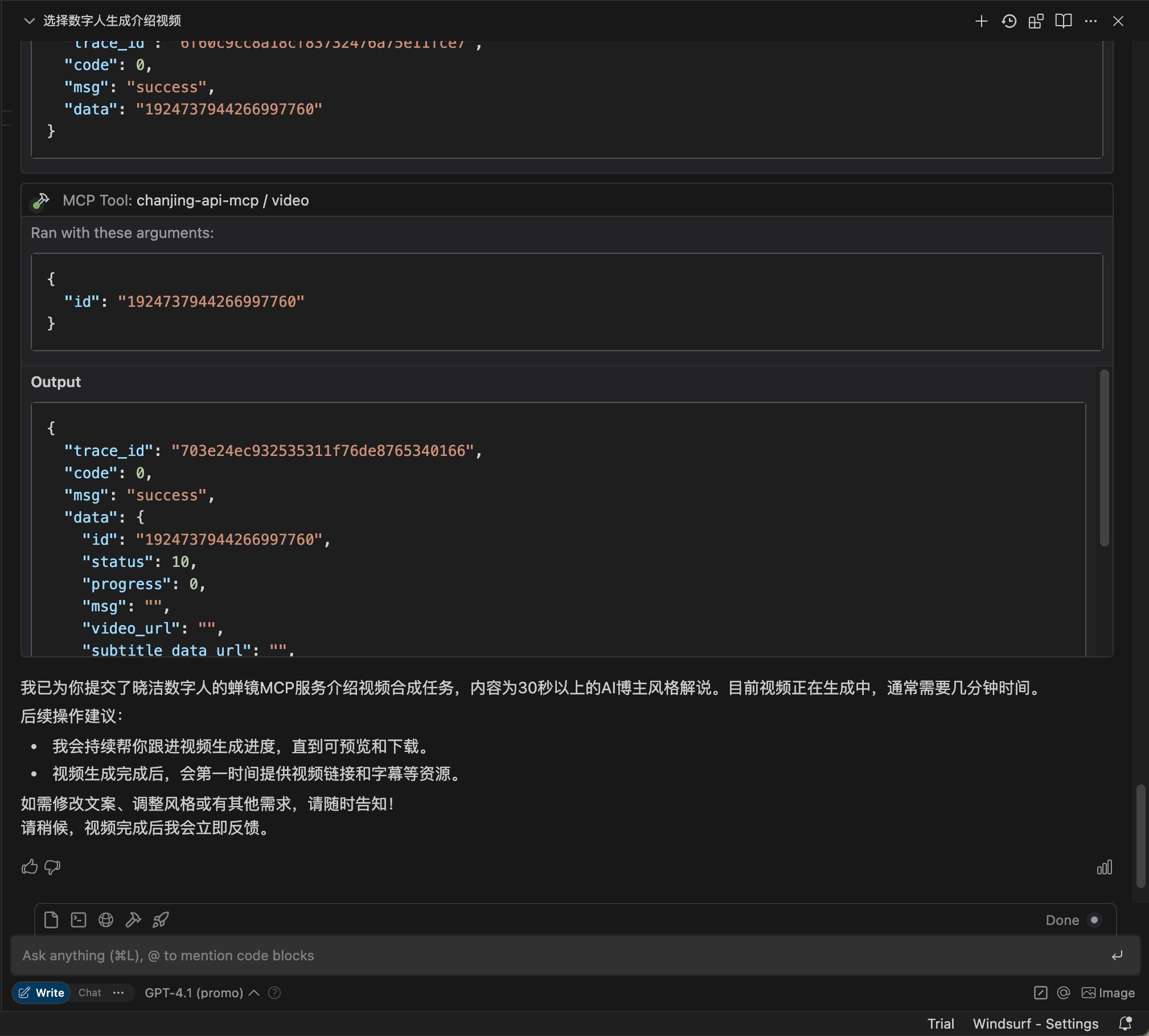Switch to Chat mode

pyautogui.click(x=89, y=993)
